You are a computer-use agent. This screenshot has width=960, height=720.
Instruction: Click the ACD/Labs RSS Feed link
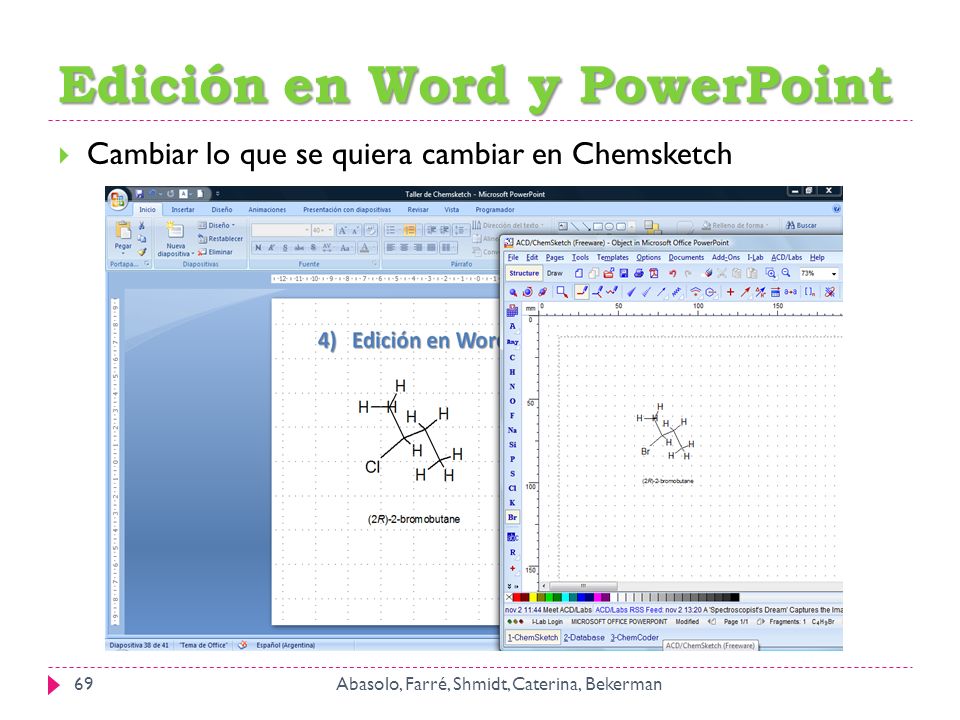(629, 610)
